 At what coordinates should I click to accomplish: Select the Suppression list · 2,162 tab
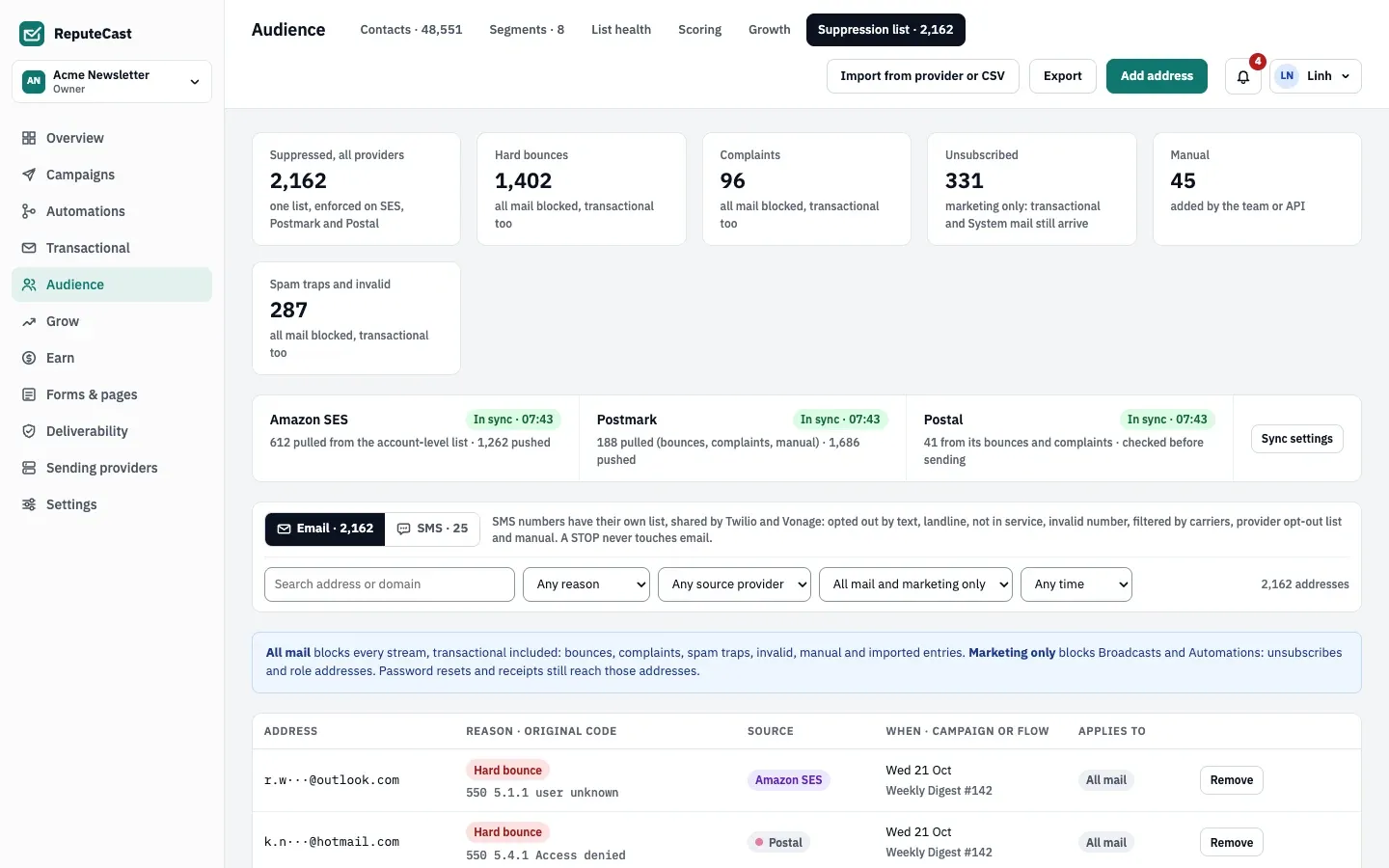point(885,30)
